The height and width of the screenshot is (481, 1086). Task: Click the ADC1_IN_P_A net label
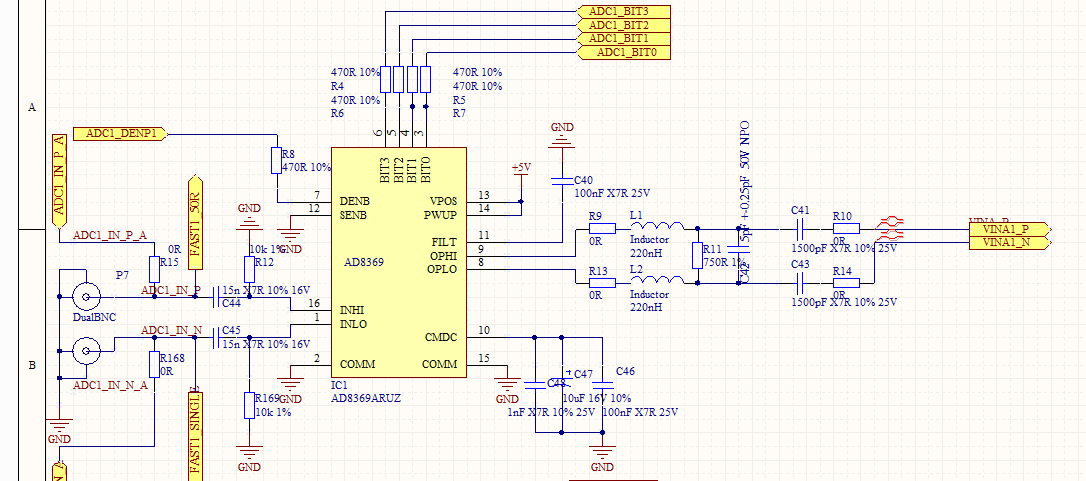(x=110, y=235)
